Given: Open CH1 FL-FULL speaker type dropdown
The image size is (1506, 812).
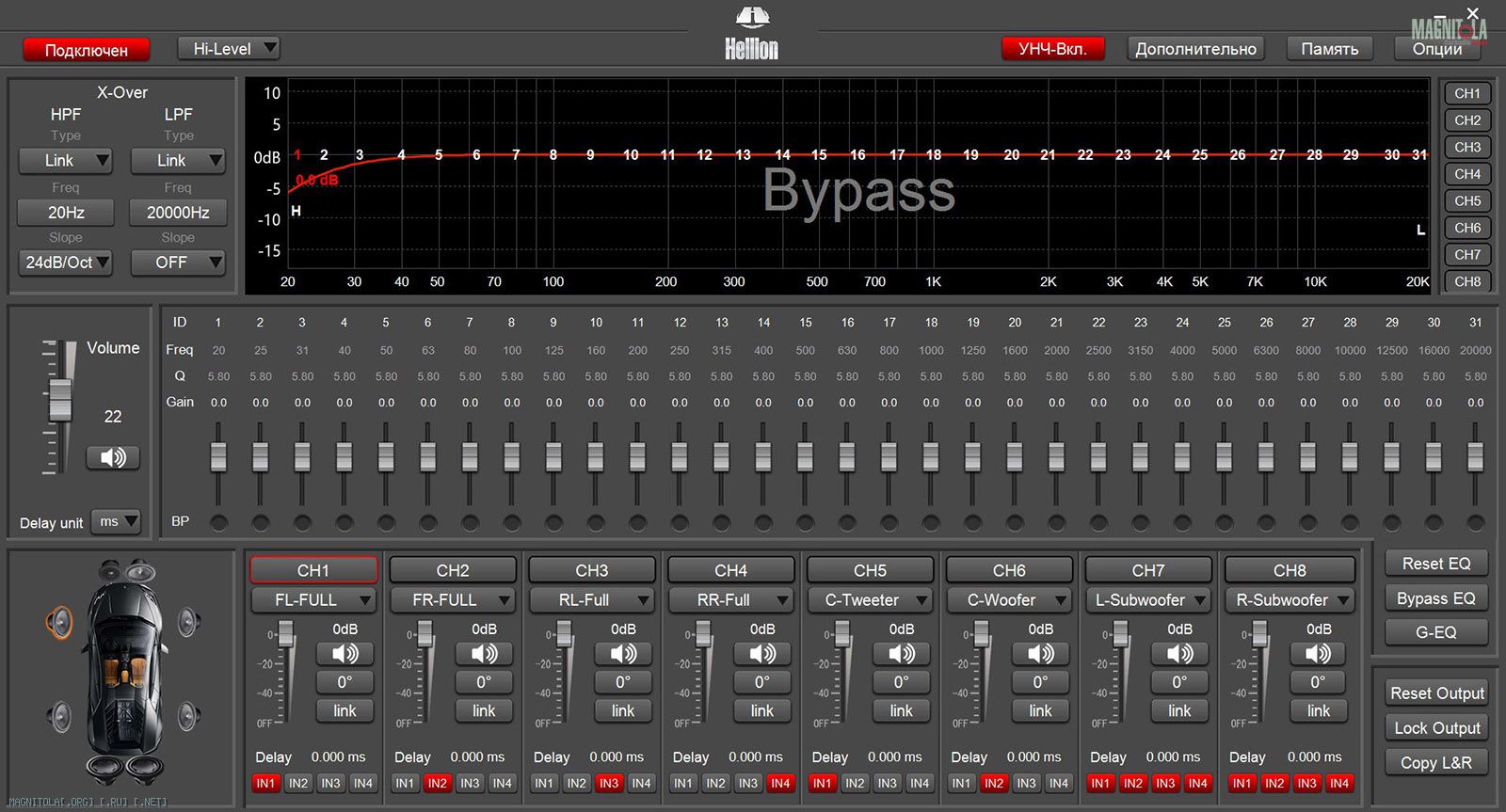Looking at the screenshot, I should [x=313, y=599].
